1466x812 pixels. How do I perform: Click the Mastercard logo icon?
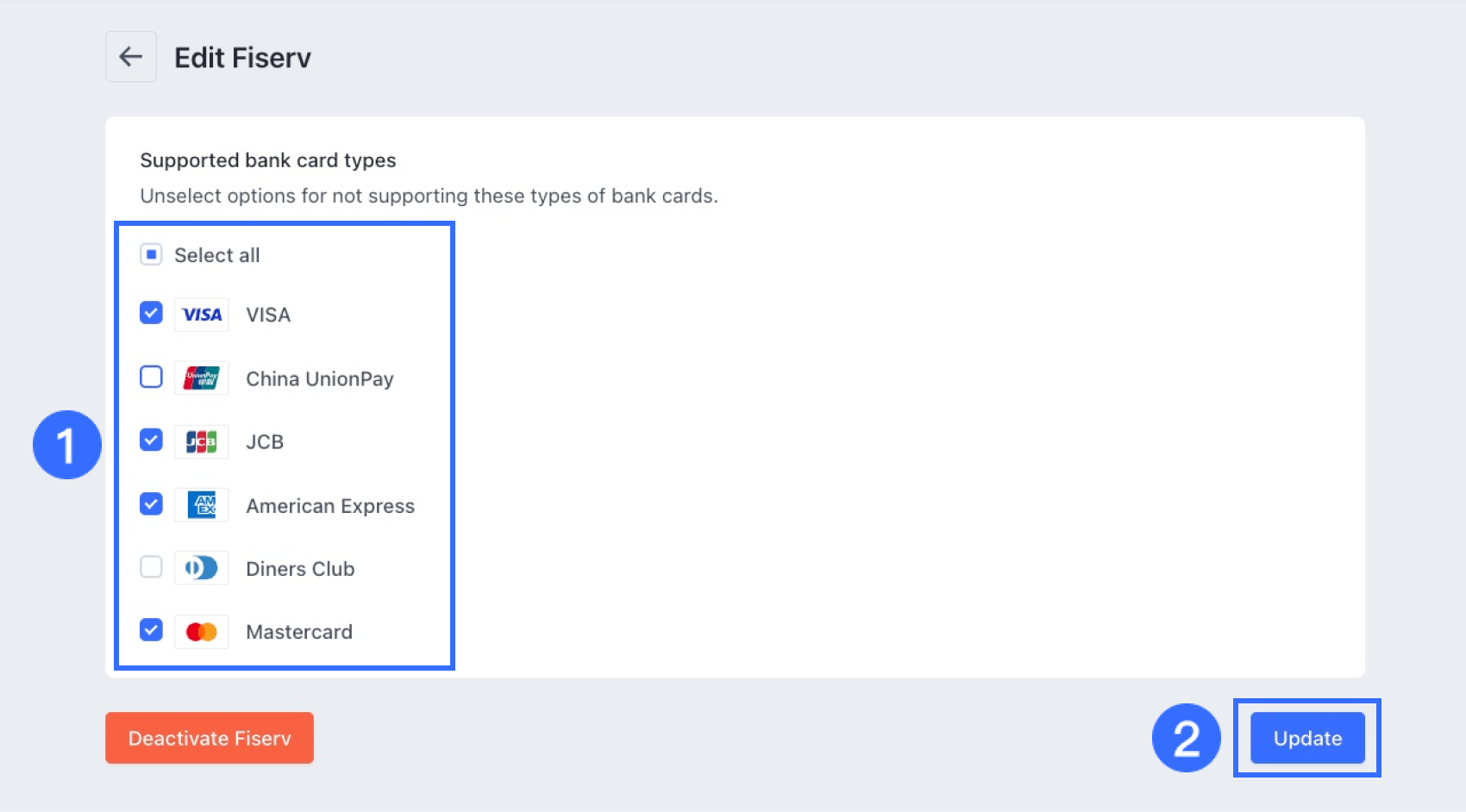click(202, 632)
